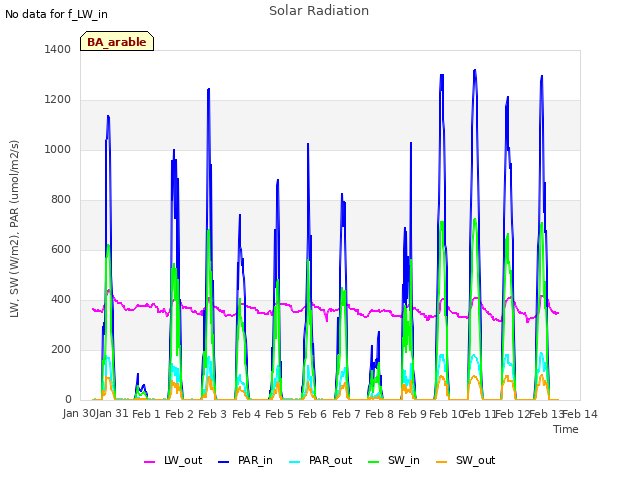Click the LW_out legend label
640x480 pixels.
[x=183, y=460]
